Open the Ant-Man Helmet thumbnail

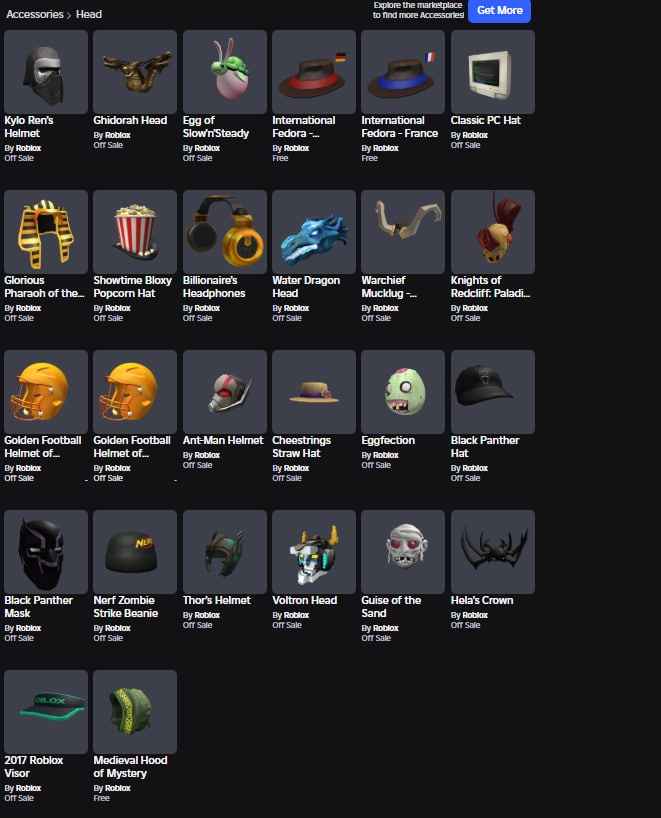pos(225,392)
